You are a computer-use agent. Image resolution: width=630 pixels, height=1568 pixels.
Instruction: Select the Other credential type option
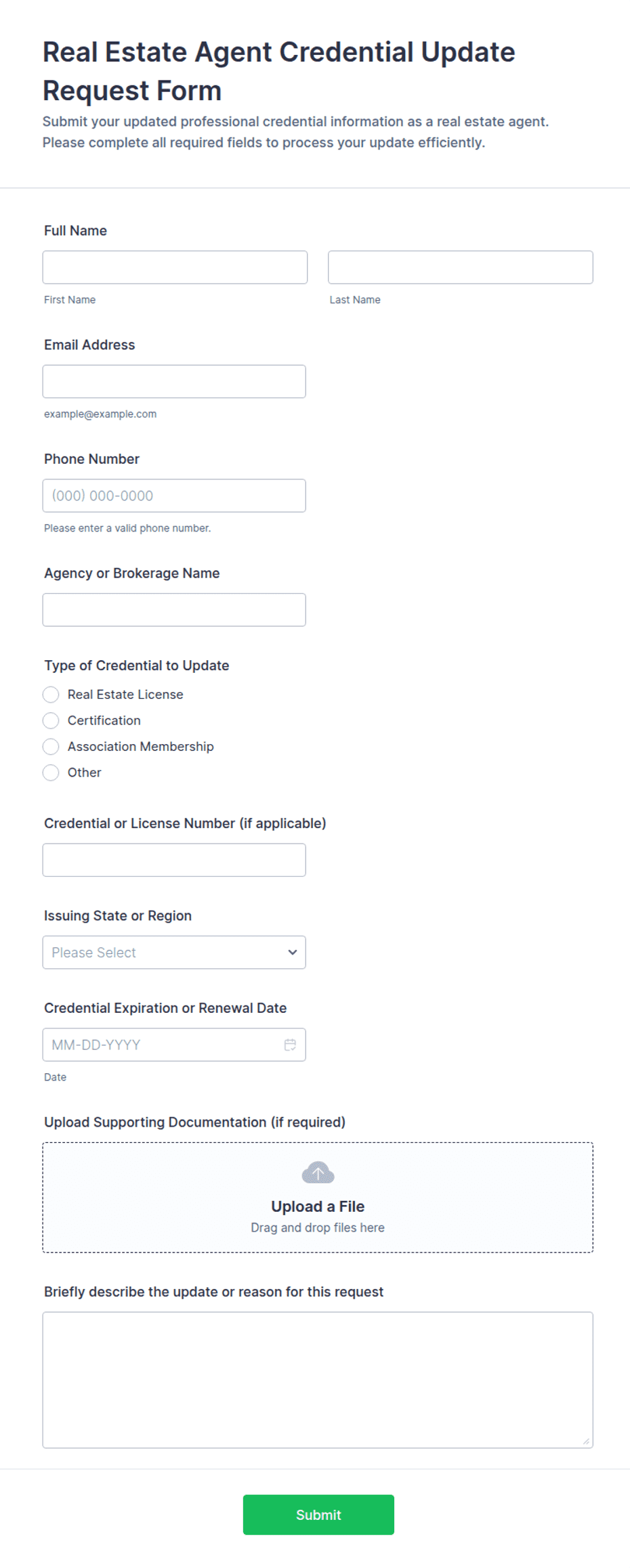pyautogui.click(x=51, y=772)
